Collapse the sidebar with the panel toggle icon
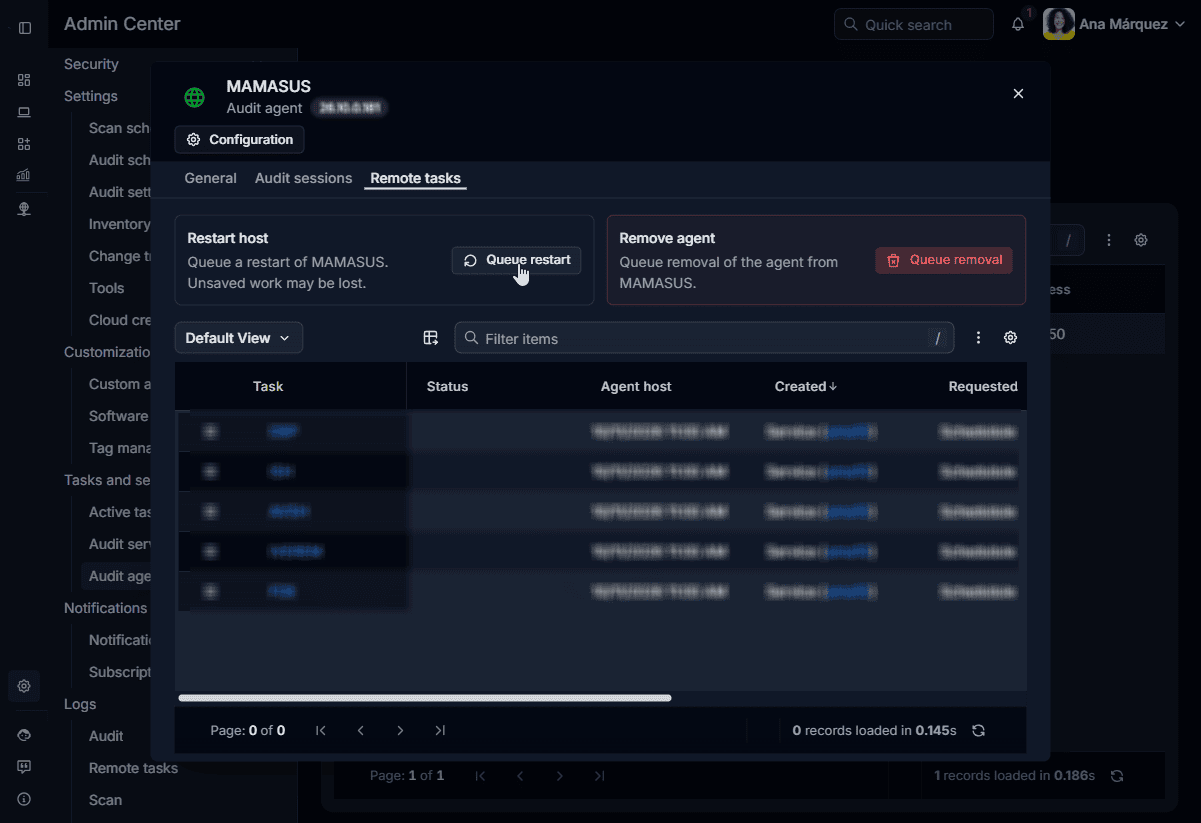1201x823 pixels. click(x=25, y=28)
